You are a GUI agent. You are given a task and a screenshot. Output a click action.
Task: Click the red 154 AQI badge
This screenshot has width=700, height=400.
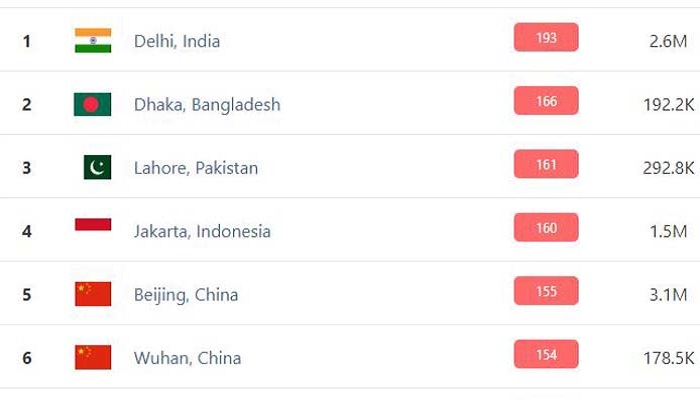546,354
